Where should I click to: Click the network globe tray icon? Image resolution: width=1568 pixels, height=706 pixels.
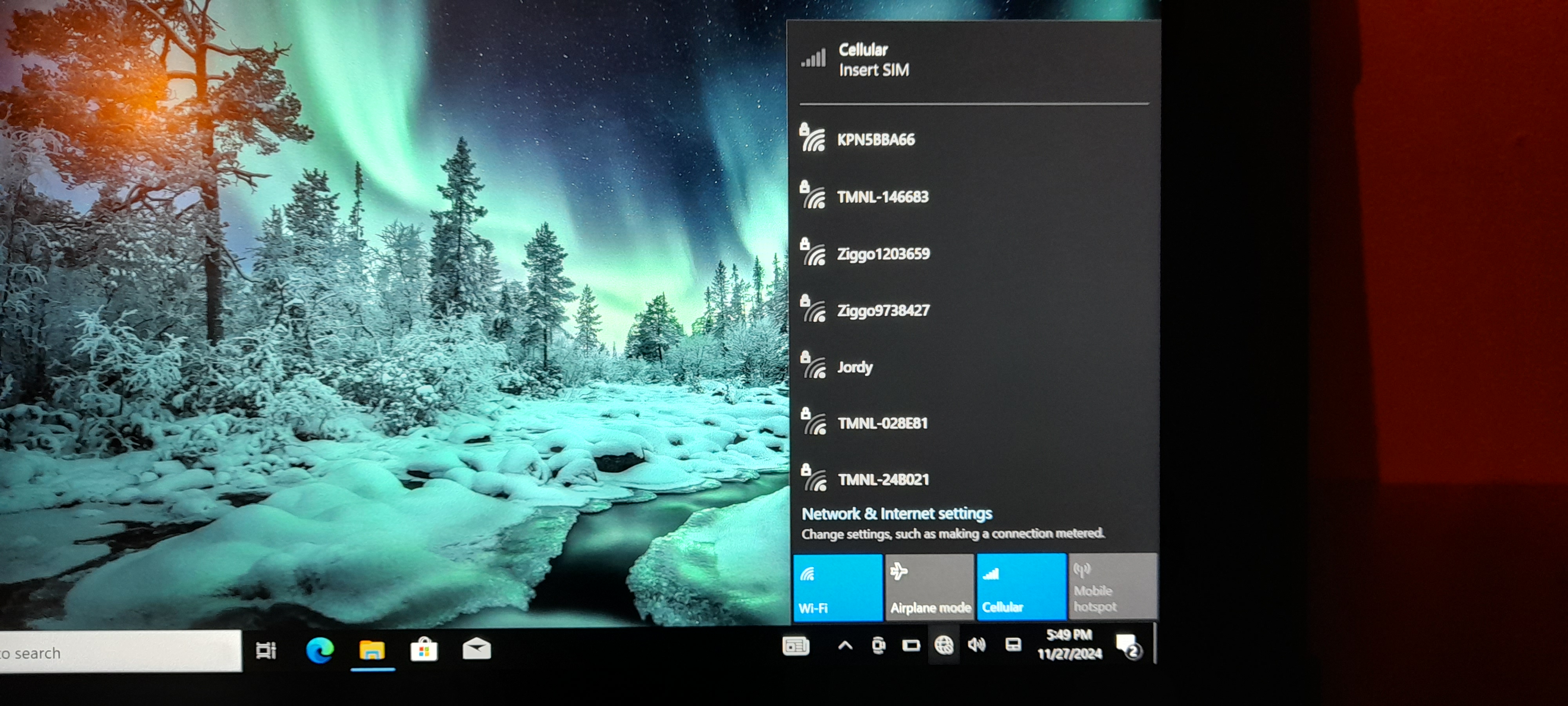coord(944,645)
